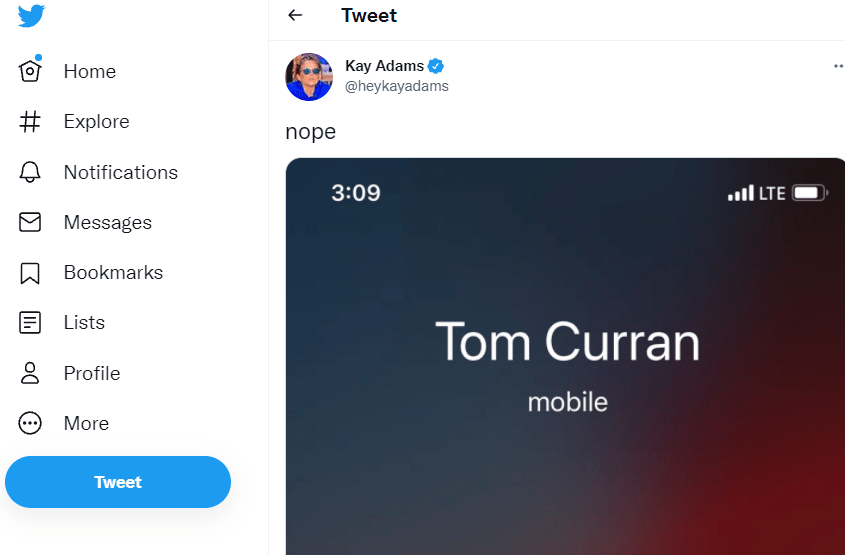Go back using the left arrow
This screenshot has height=555, width=845.
295,16
